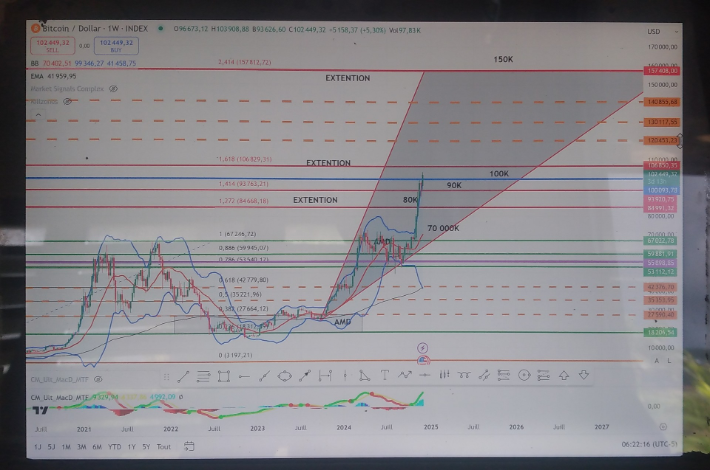Select the 1M time range
This screenshot has width=710, height=470.
click(66, 447)
